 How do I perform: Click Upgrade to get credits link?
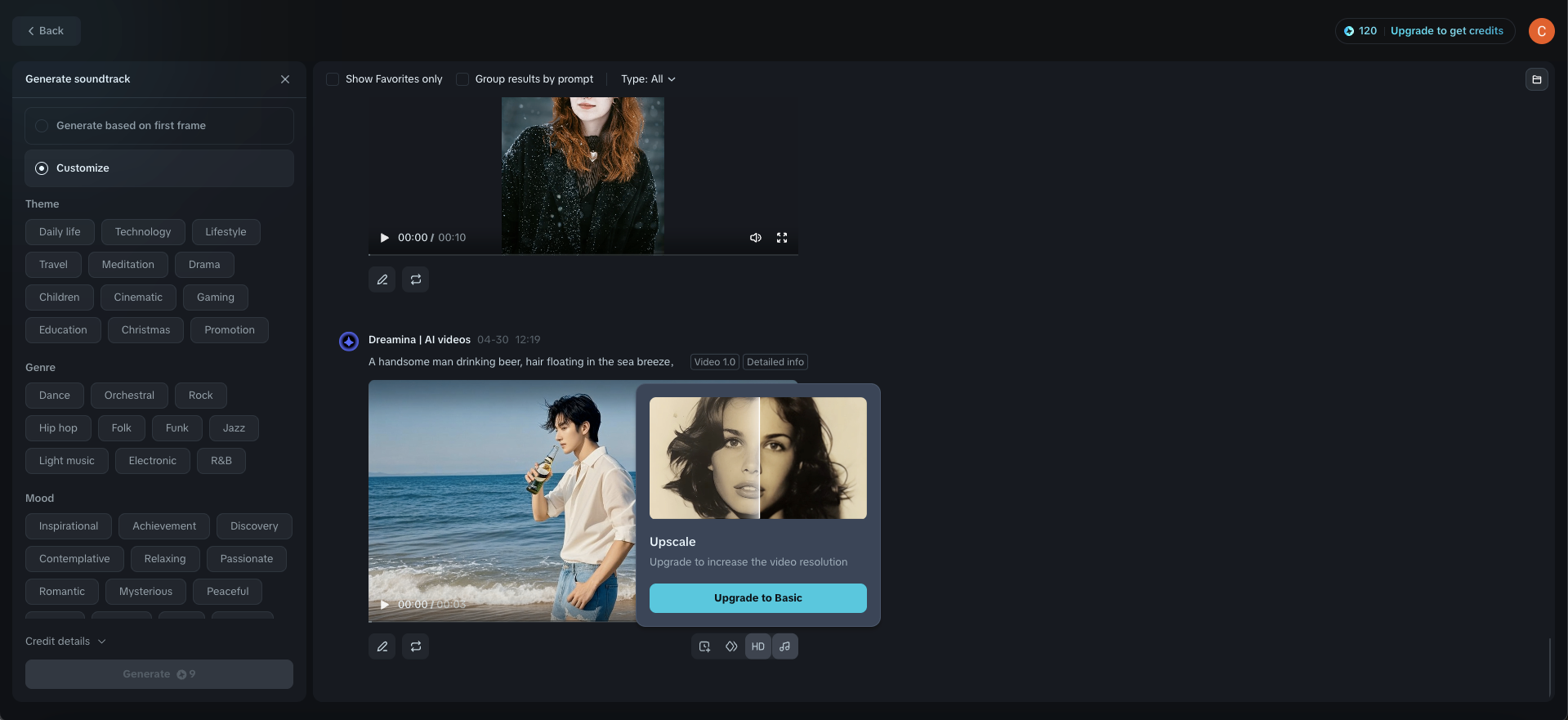tap(1447, 31)
